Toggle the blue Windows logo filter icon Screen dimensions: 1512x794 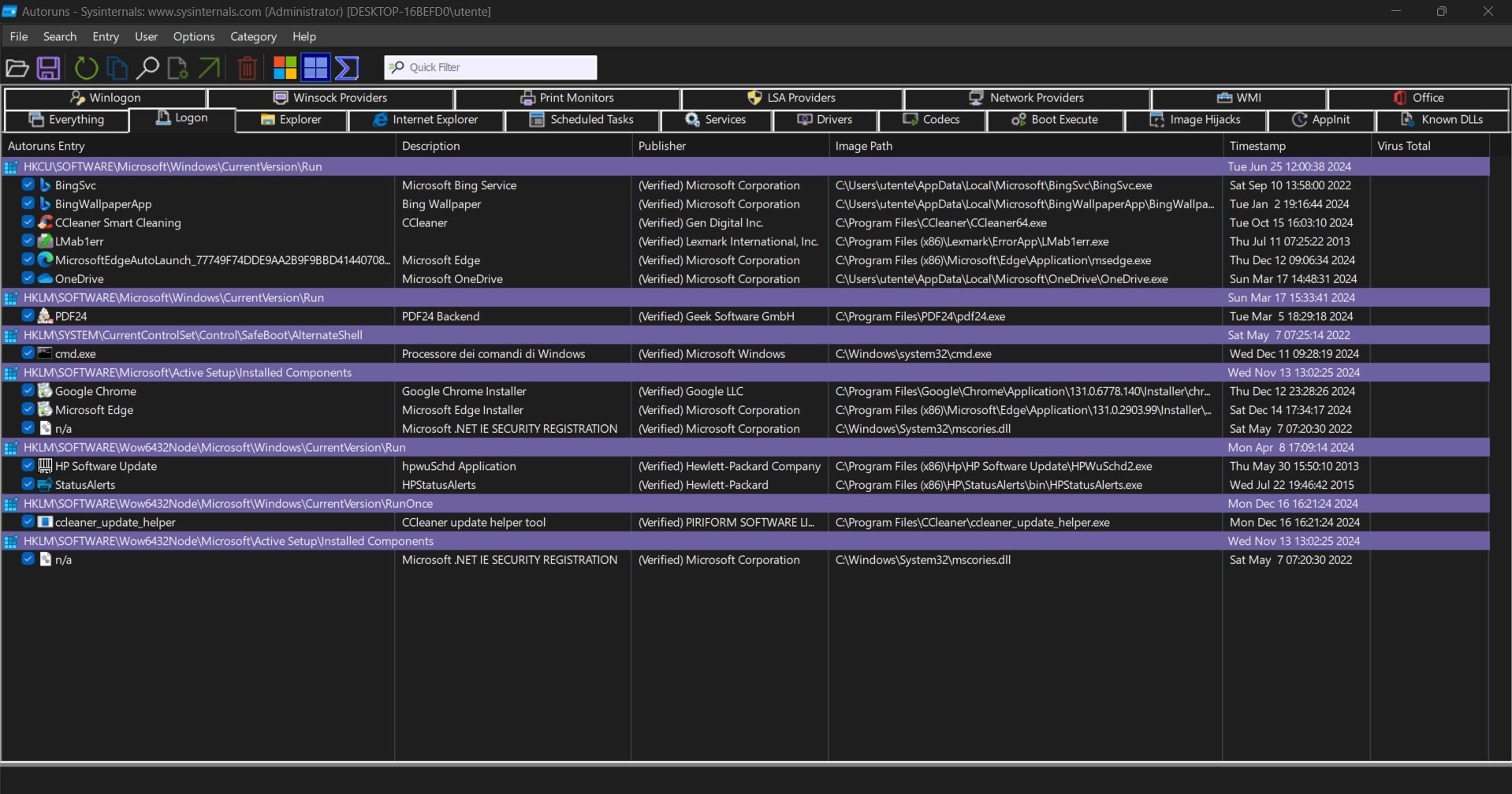click(x=315, y=68)
